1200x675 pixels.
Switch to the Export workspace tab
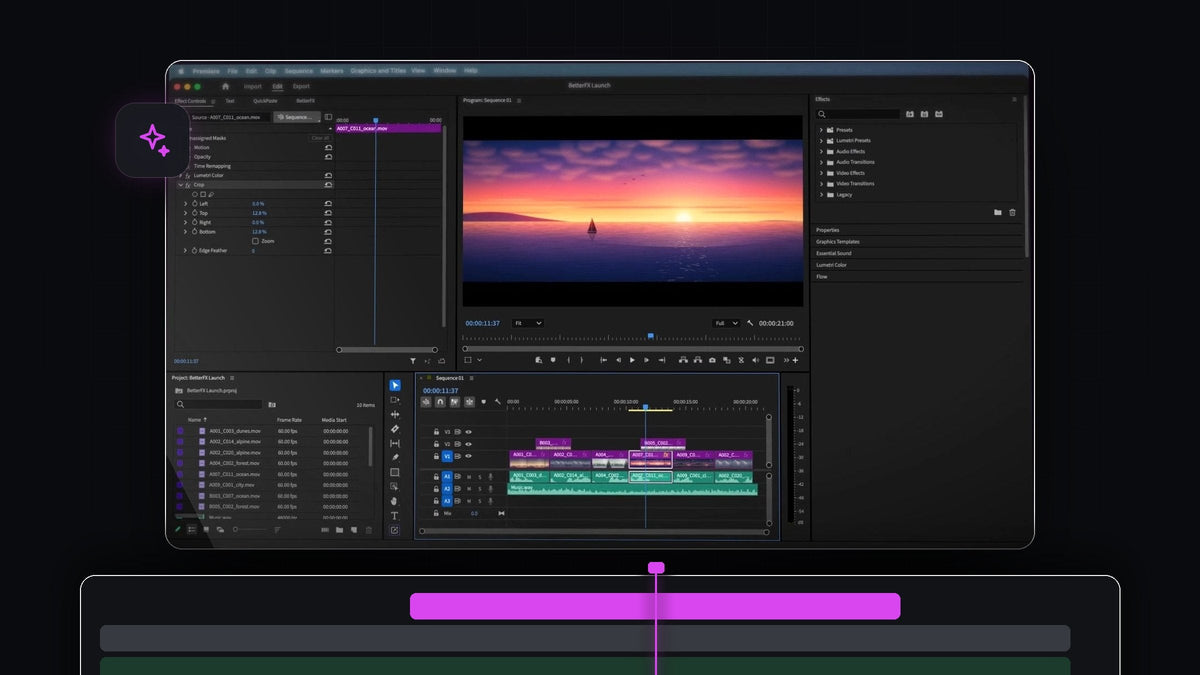coord(301,86)
